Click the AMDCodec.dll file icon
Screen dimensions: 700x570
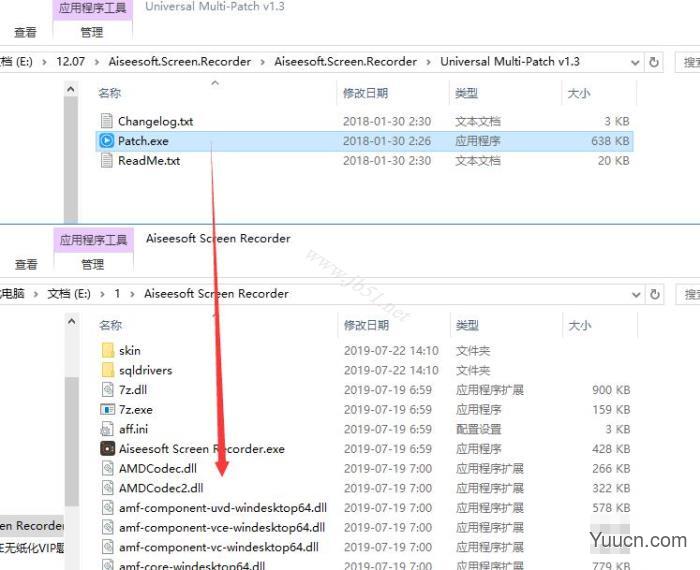(x=108, y=468)
